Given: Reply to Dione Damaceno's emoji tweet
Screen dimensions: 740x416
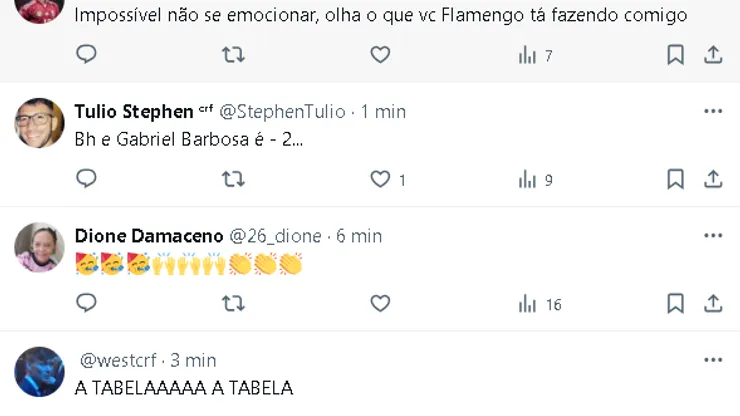Looking at the screenshot, I should [x=87, y=303].
